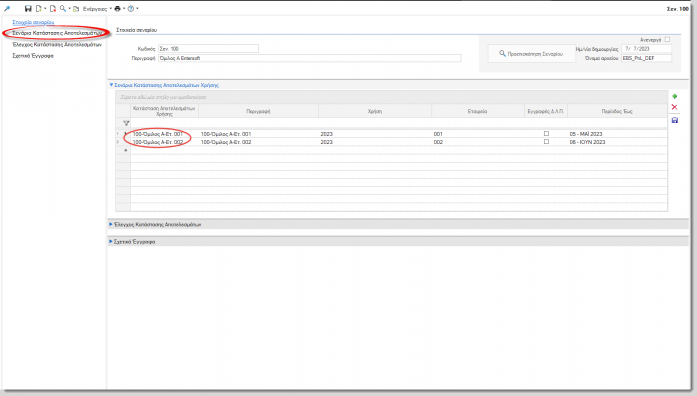Select first-column cell 100-Όμιλος Α-Ετ. 001
Screen dimensions: 697x396
164,133
